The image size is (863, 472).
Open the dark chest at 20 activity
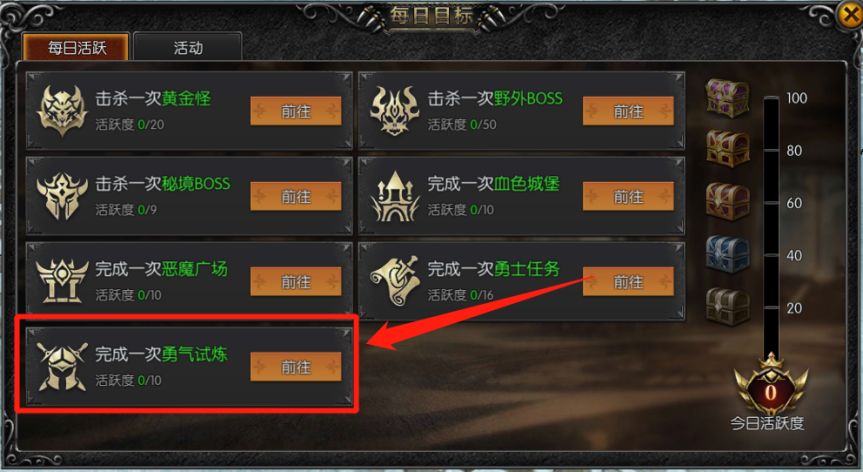[x=728, y=306]
